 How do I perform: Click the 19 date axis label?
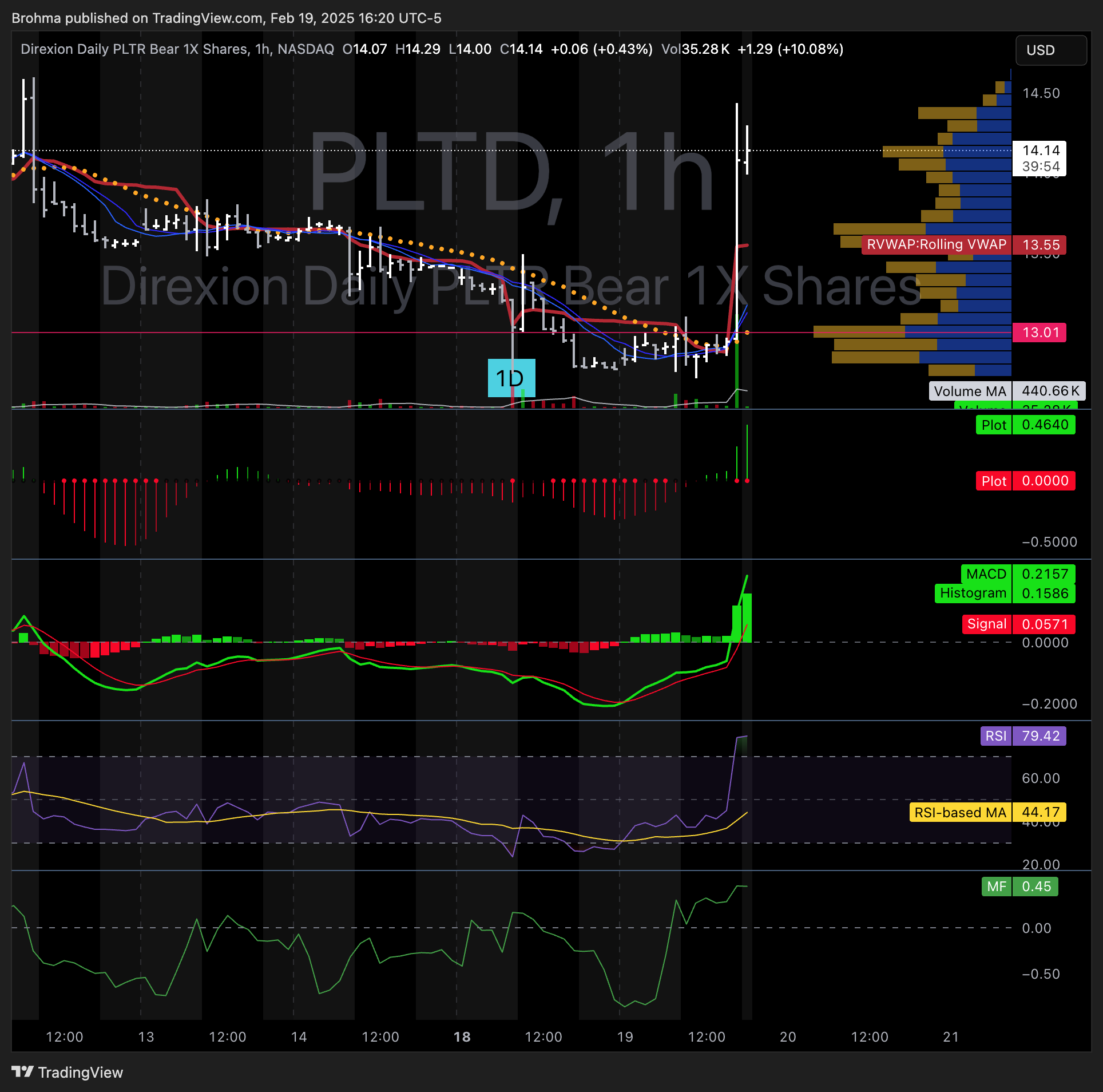(x=625, y=1036)
